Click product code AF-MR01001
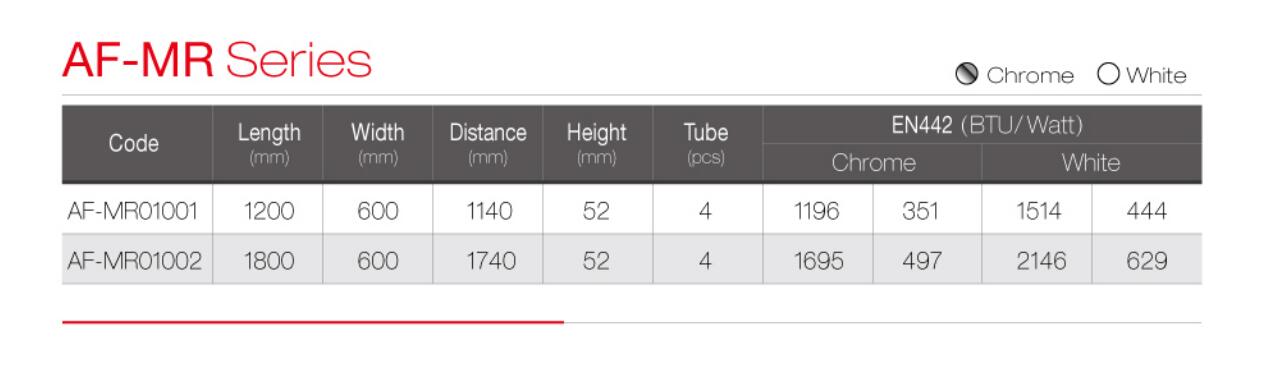The height and width of the screenshot is (380, 1264). [136, 209]
